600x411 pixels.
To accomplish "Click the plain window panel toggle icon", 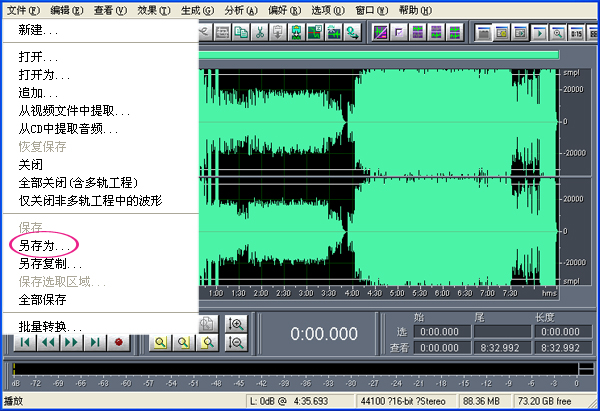I will (483, 33).
